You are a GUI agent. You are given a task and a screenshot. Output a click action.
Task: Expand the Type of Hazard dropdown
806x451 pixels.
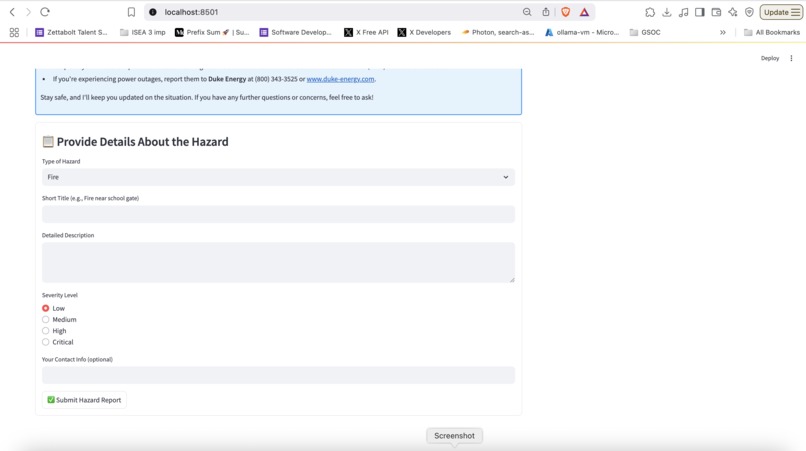[278, 177]
